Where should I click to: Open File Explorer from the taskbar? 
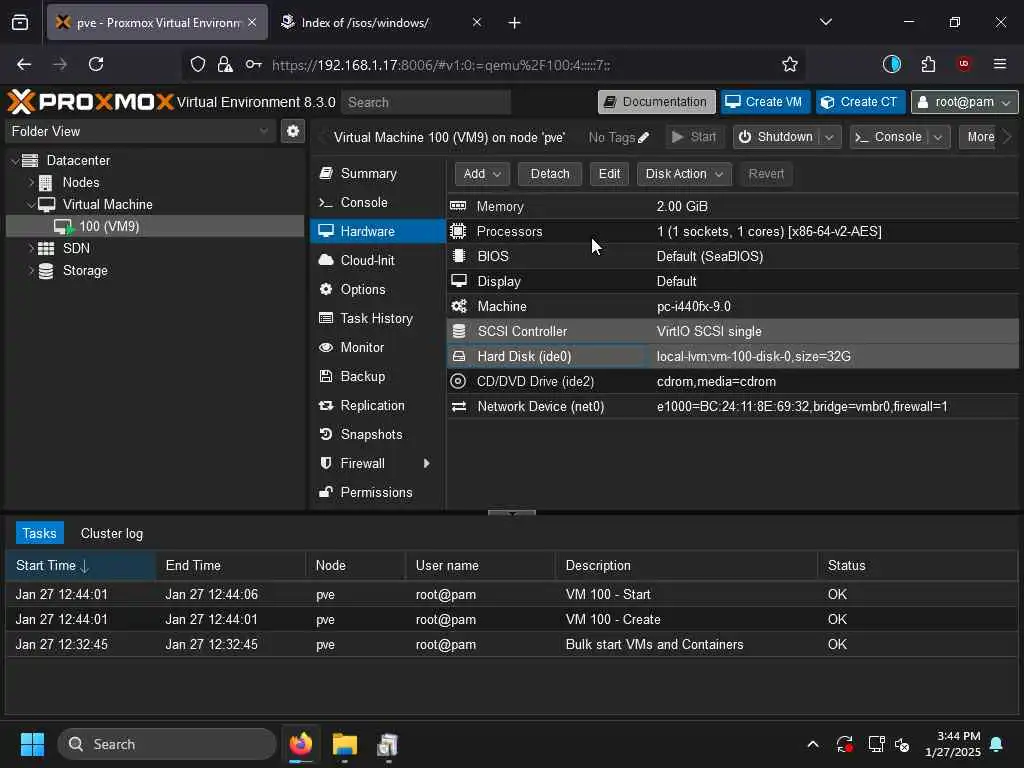(x=344, y=744)
